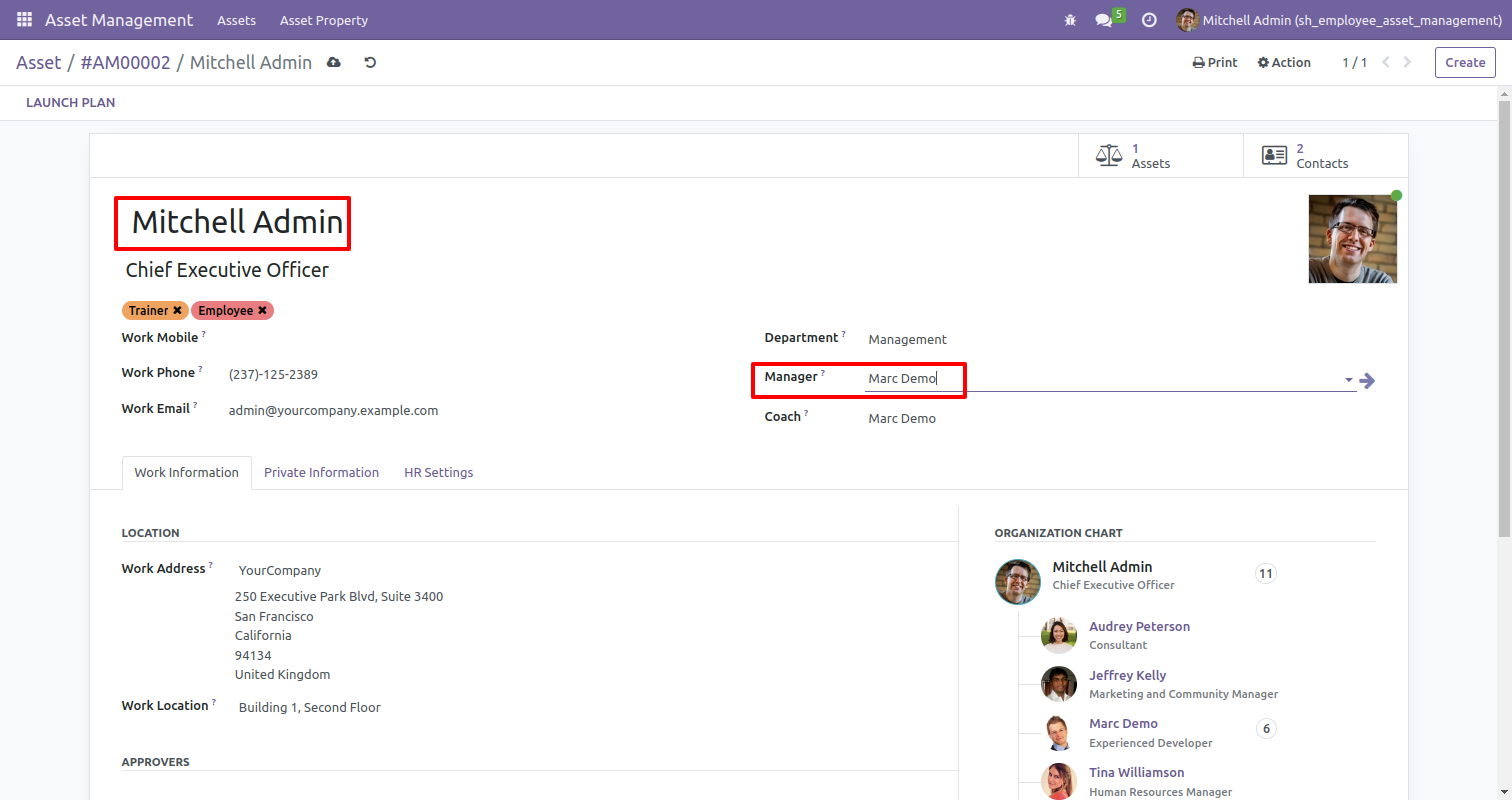Save record with the cloud upload icon

click(334, 62)
